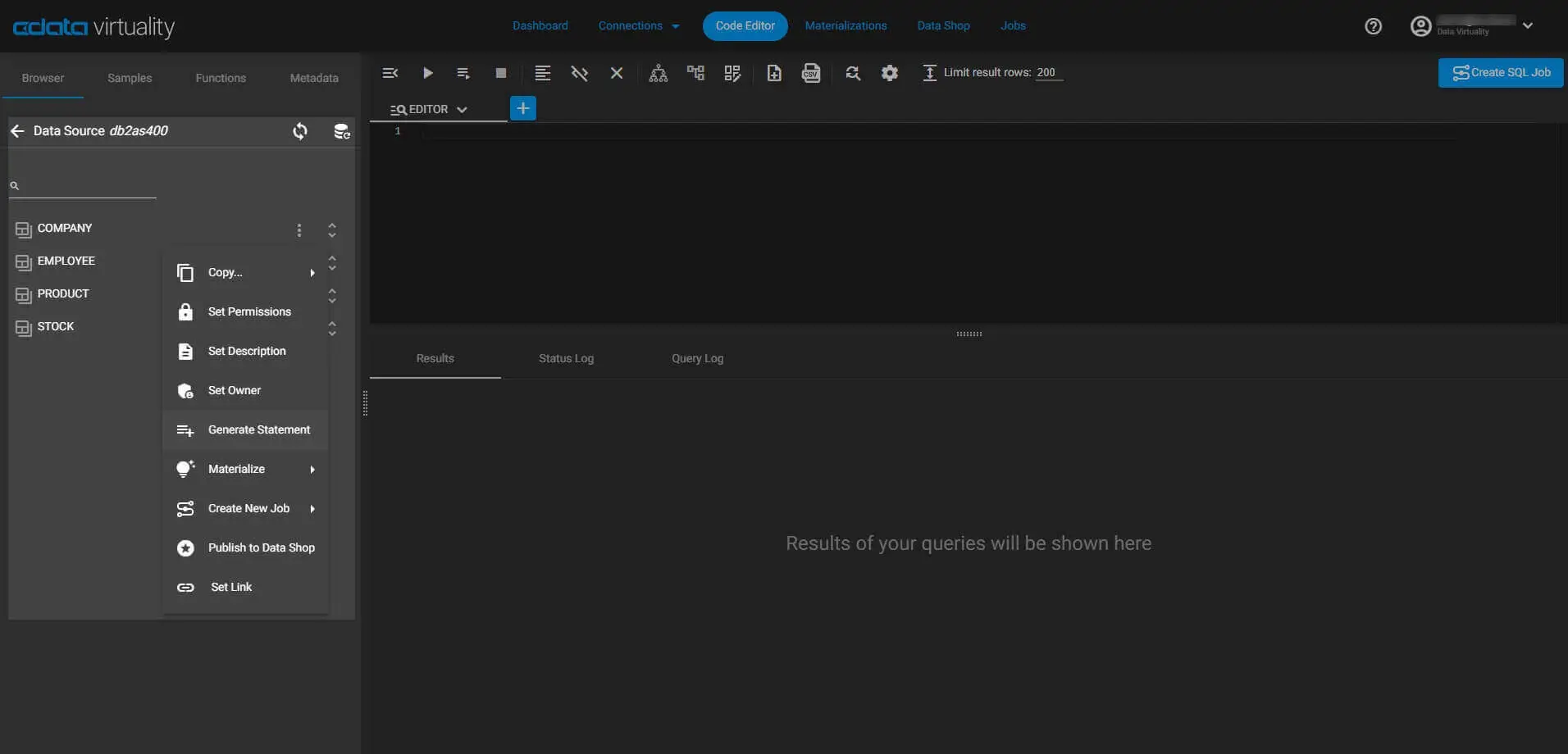
Task: Click the Limit result rows field
Action: click(1047, 72)
